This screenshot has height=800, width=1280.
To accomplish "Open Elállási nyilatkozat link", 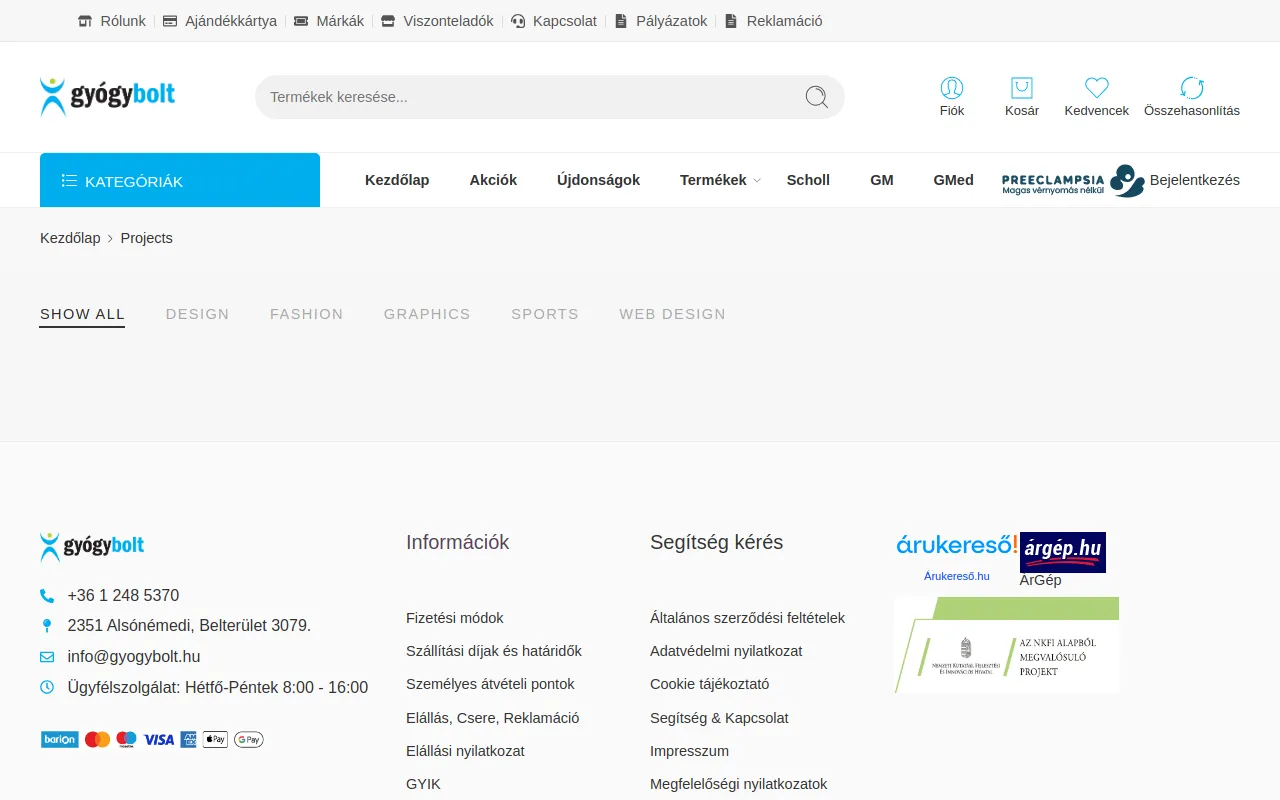I will coord(465,751).
